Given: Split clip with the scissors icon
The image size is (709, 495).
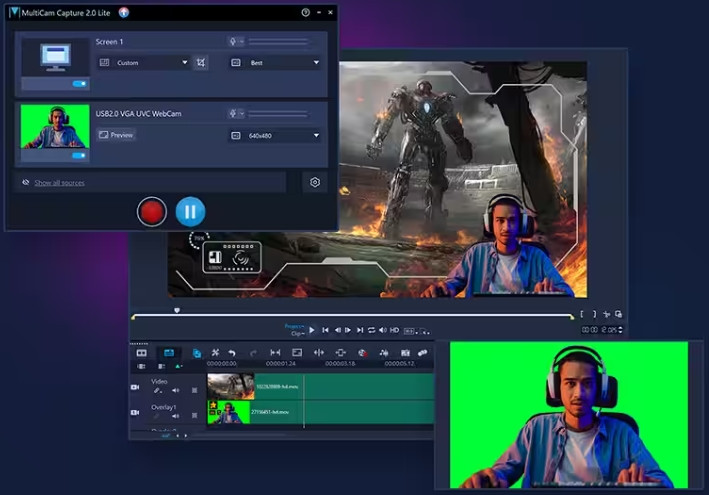Looking at the screenshot, I should tap(606, 314).
